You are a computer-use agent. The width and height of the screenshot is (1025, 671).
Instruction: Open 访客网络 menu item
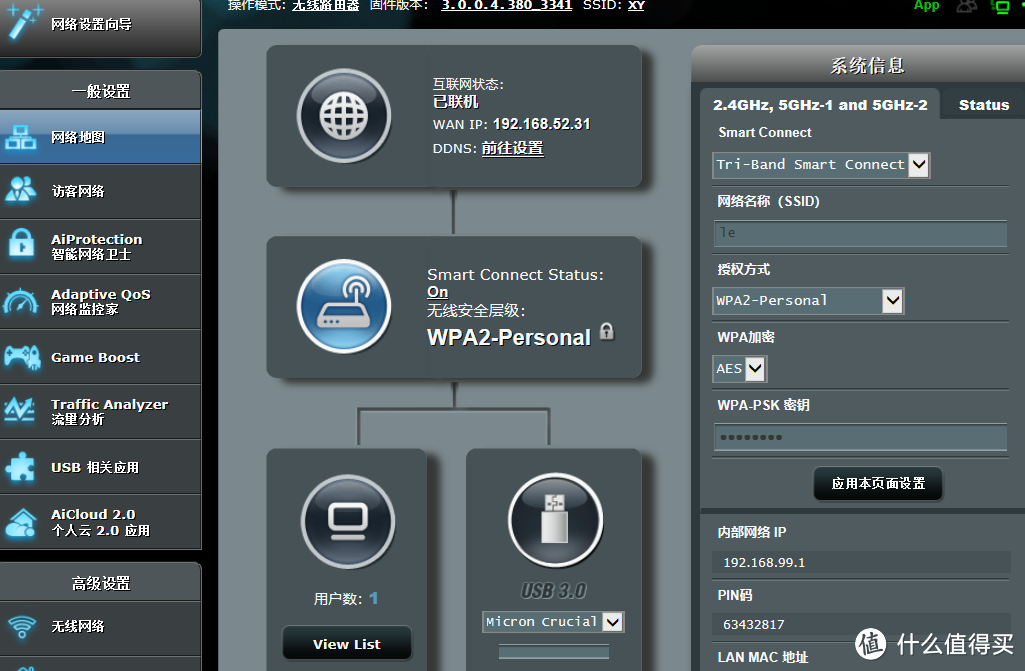[x=101, y=191]
